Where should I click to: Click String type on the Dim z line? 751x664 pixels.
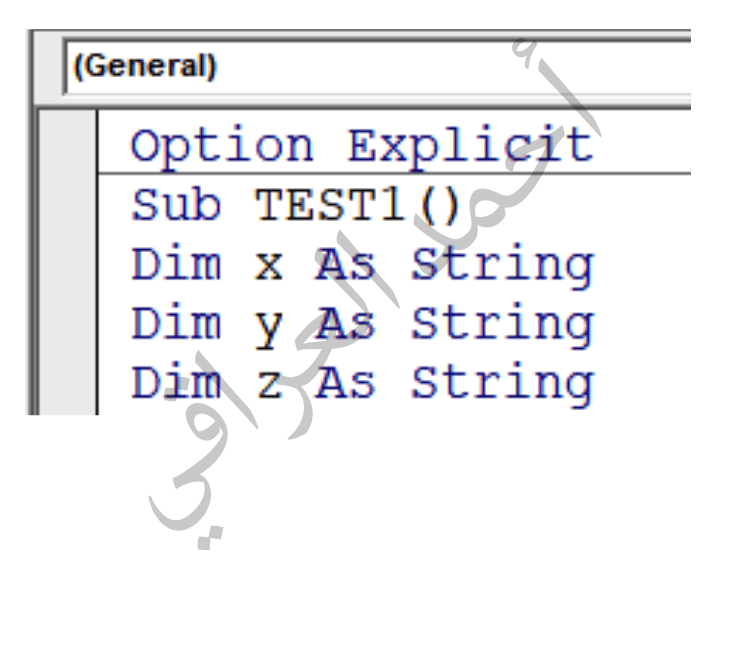(x=503, y=385)
